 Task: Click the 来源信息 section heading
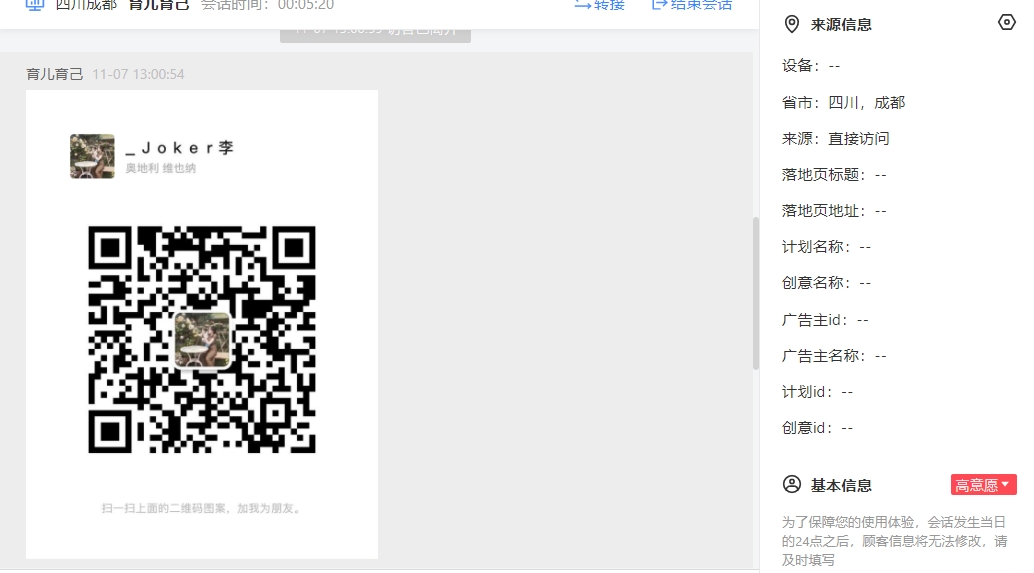point(841,25)
